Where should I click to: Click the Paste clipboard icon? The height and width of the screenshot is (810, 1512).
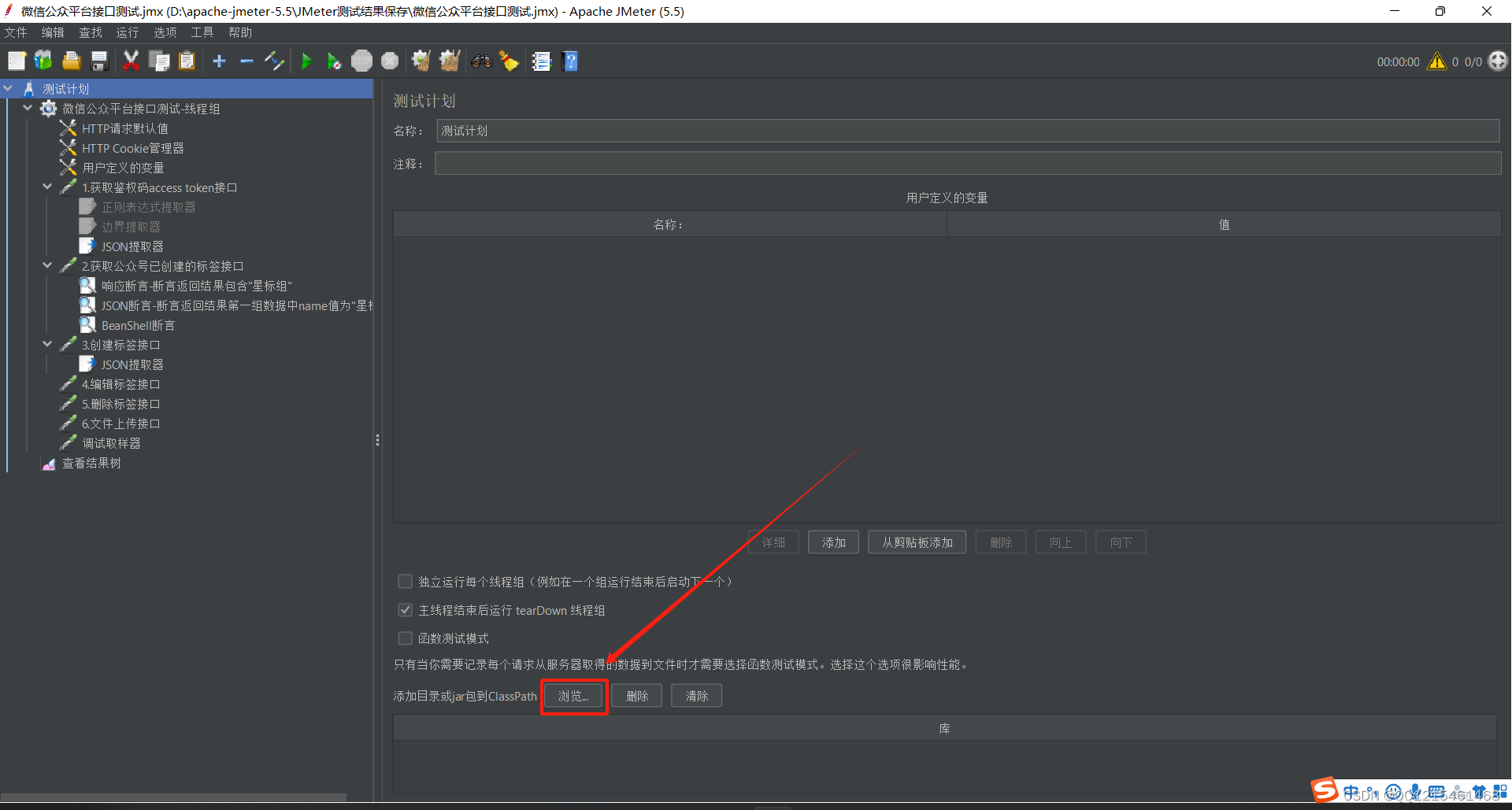(187, 61)
